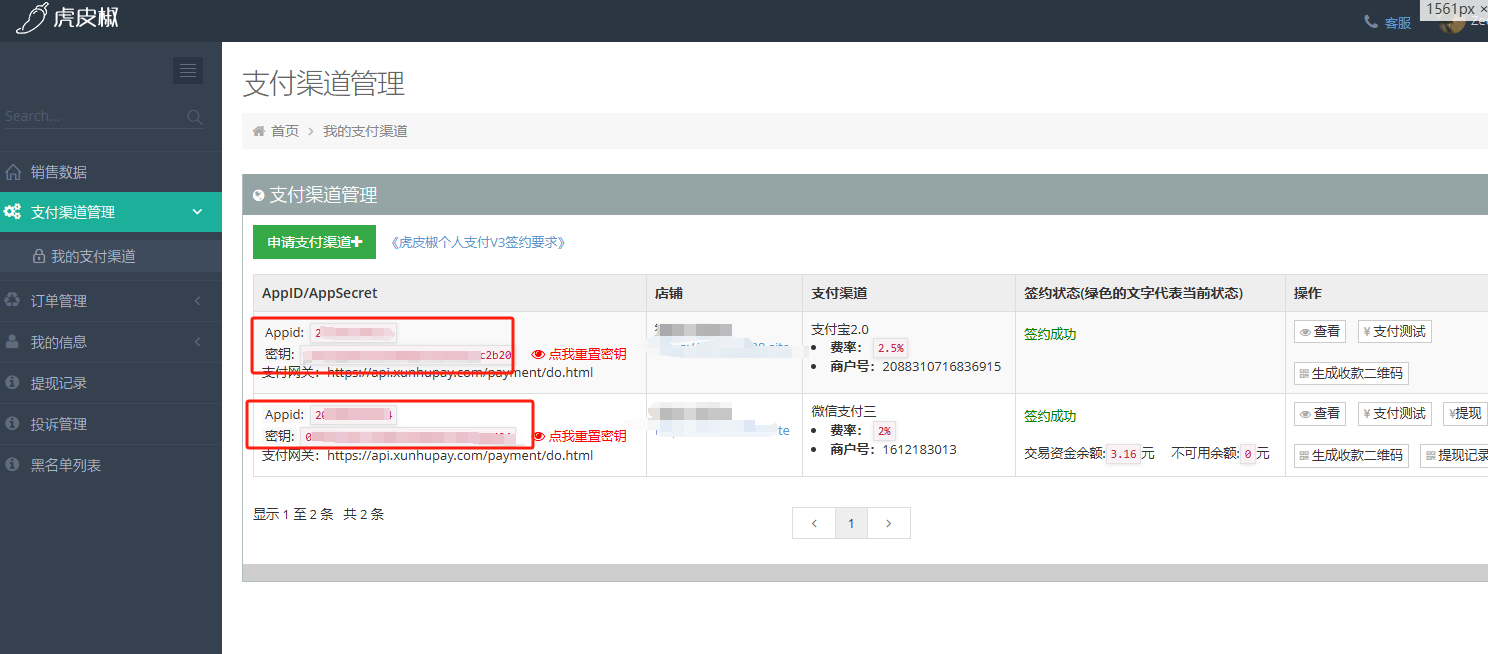Viewport: 1488px width, 654px height.
Task: Click merchant number 1612183013
Action: [919, 450]
